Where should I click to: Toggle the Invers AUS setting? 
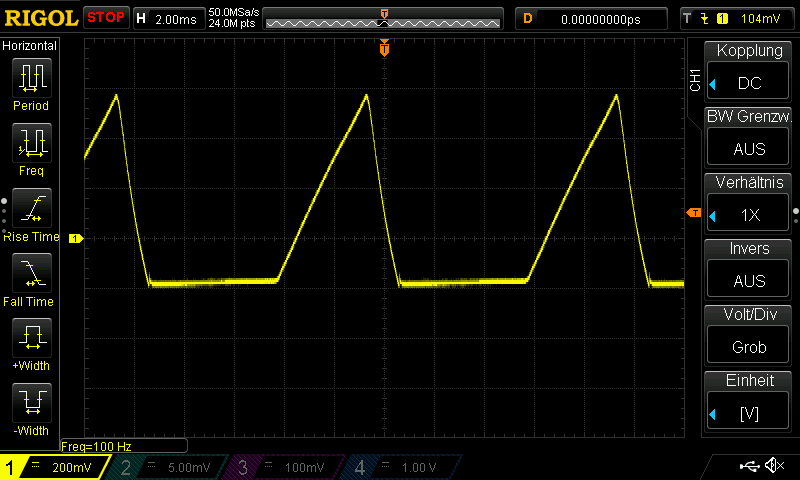748,269
